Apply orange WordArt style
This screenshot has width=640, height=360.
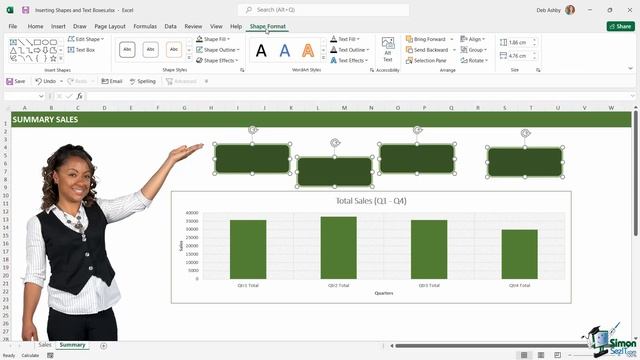tap(308, 51)
